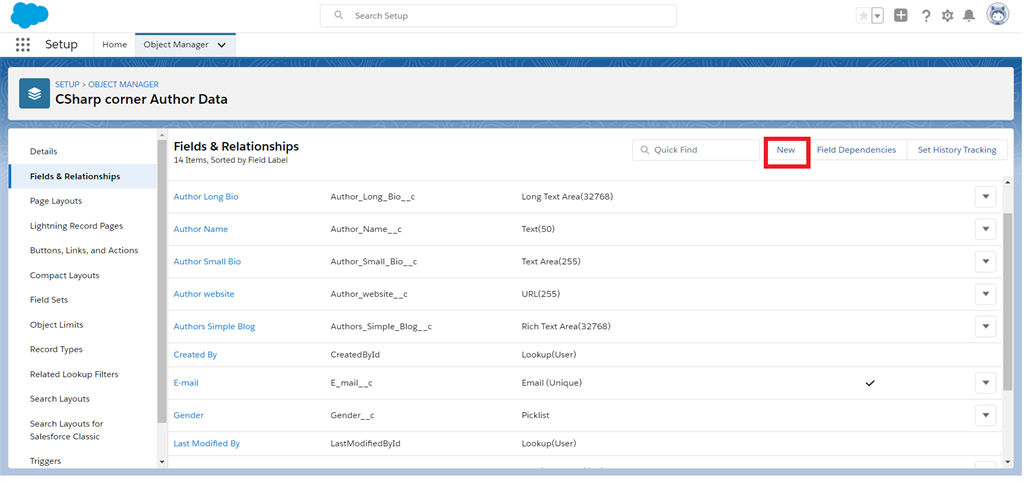Click the Salesforce cloud logo

[x=29, y=15]
